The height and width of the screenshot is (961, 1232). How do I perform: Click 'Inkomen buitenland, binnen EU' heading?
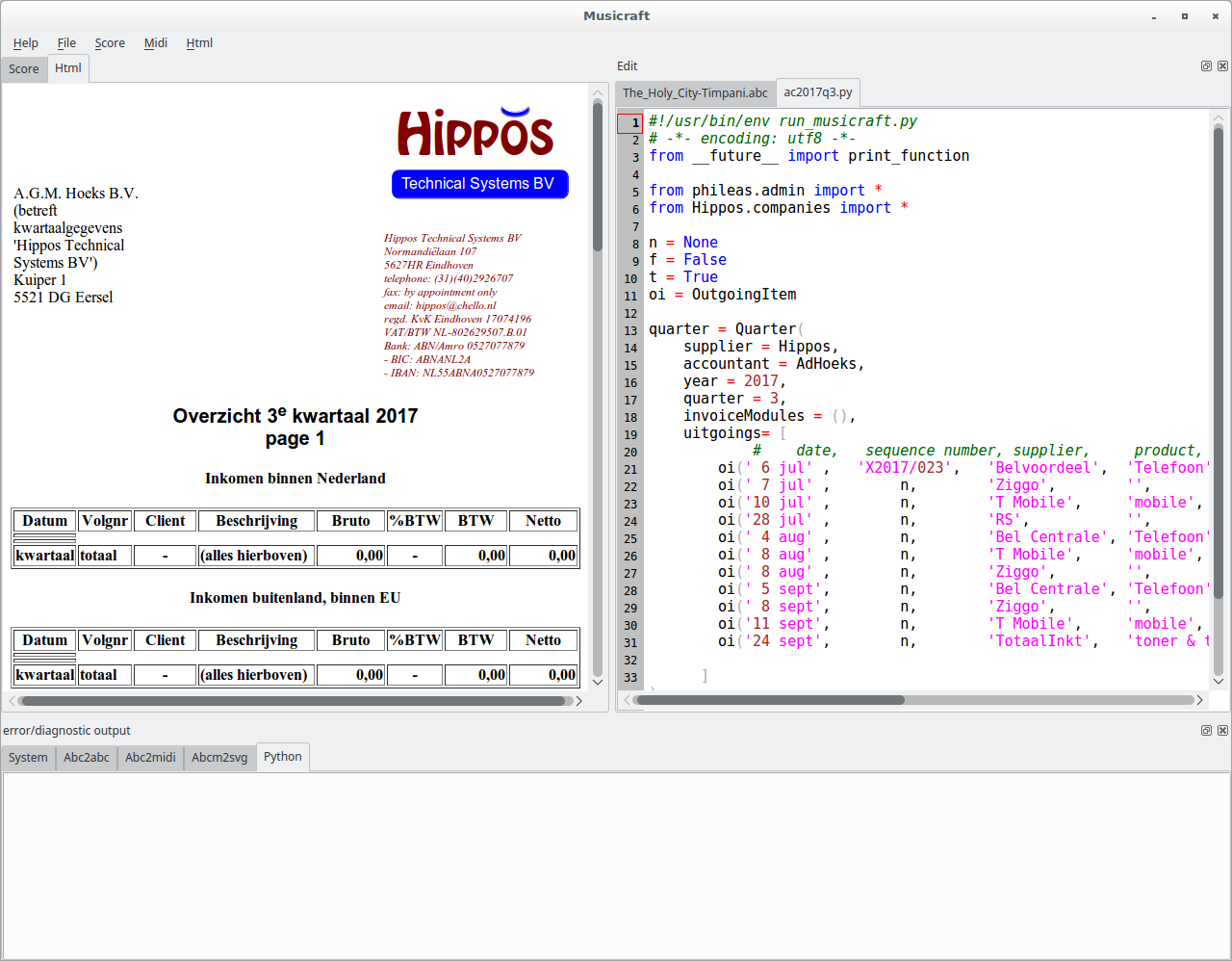295,598
